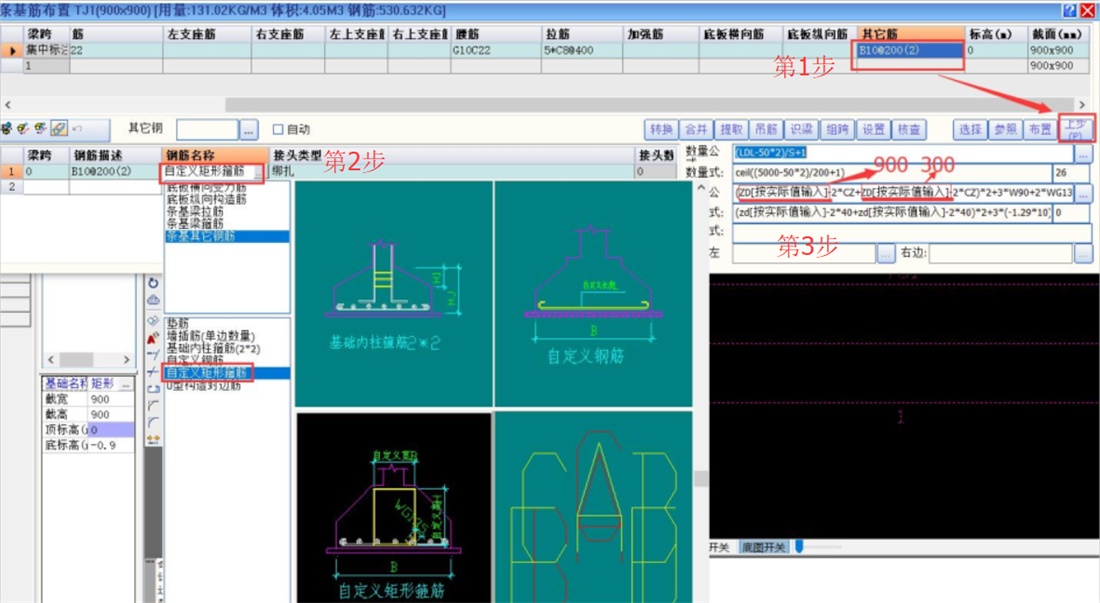The width and height of the screenshot is (1100, 603).
Task: Click the 参照 button
Action: 1005,130
